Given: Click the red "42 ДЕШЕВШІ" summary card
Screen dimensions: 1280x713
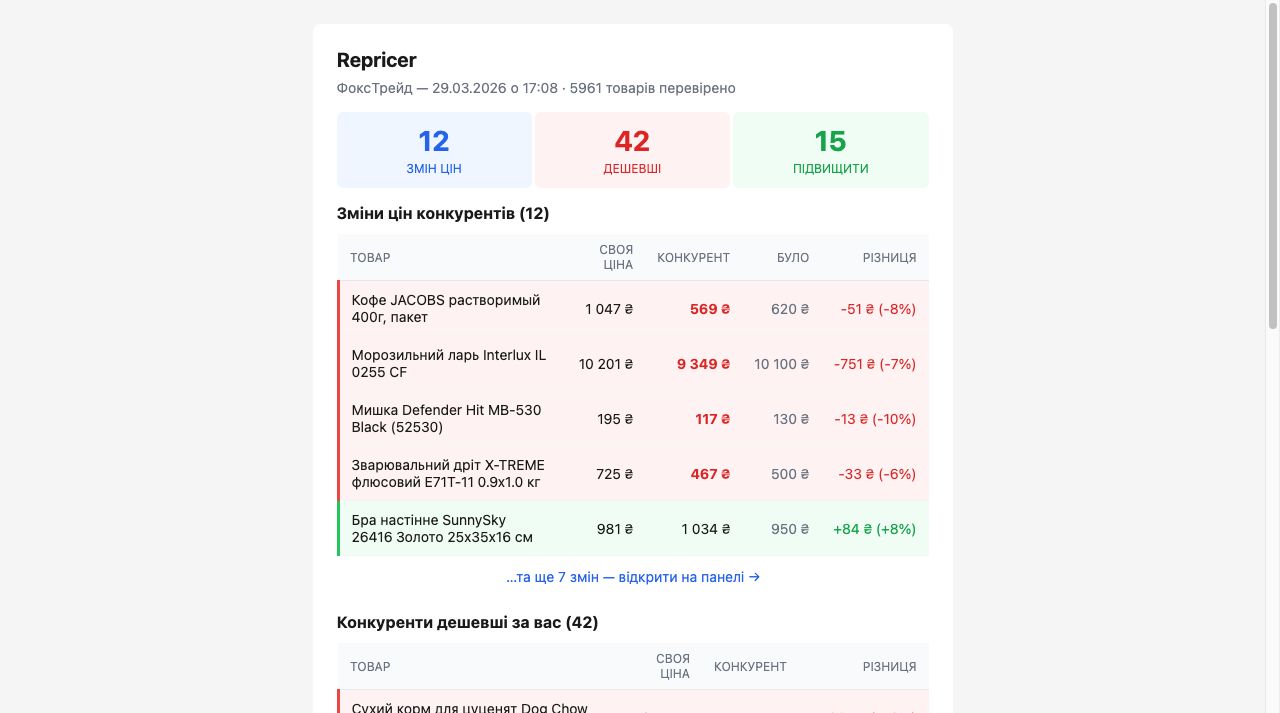Looking at the screenshot, I should [632, 149].
